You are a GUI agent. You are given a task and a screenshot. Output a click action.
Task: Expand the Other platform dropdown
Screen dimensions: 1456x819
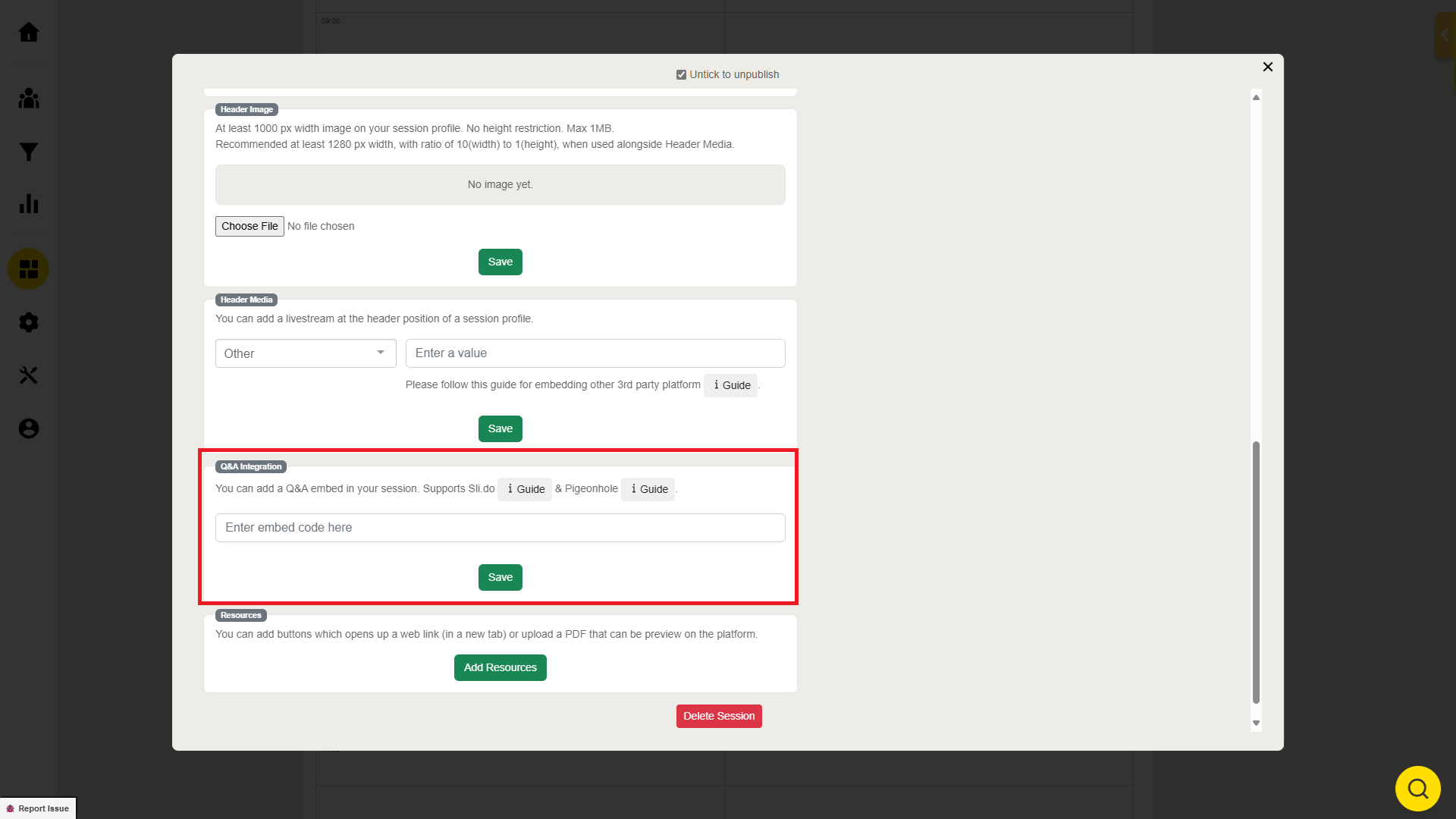306,353
